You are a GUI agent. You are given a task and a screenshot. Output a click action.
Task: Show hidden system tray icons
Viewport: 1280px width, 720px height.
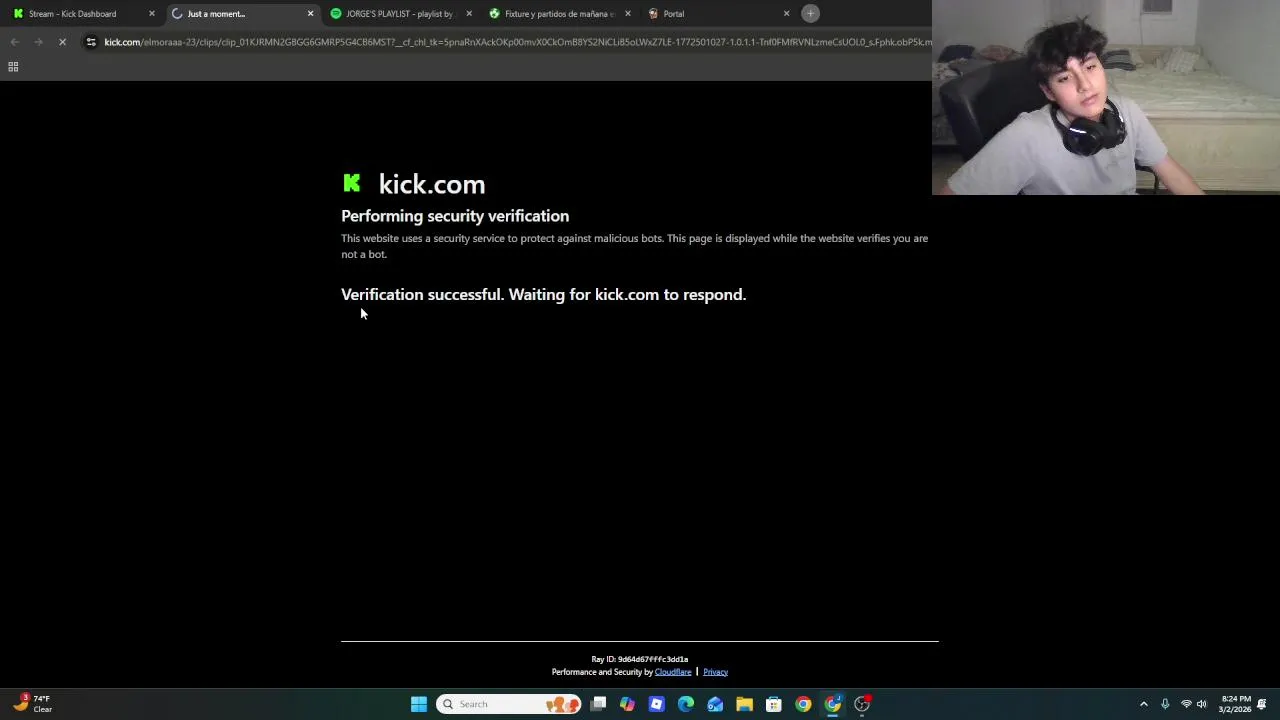pyautogui.click(x=1144, y=704)
